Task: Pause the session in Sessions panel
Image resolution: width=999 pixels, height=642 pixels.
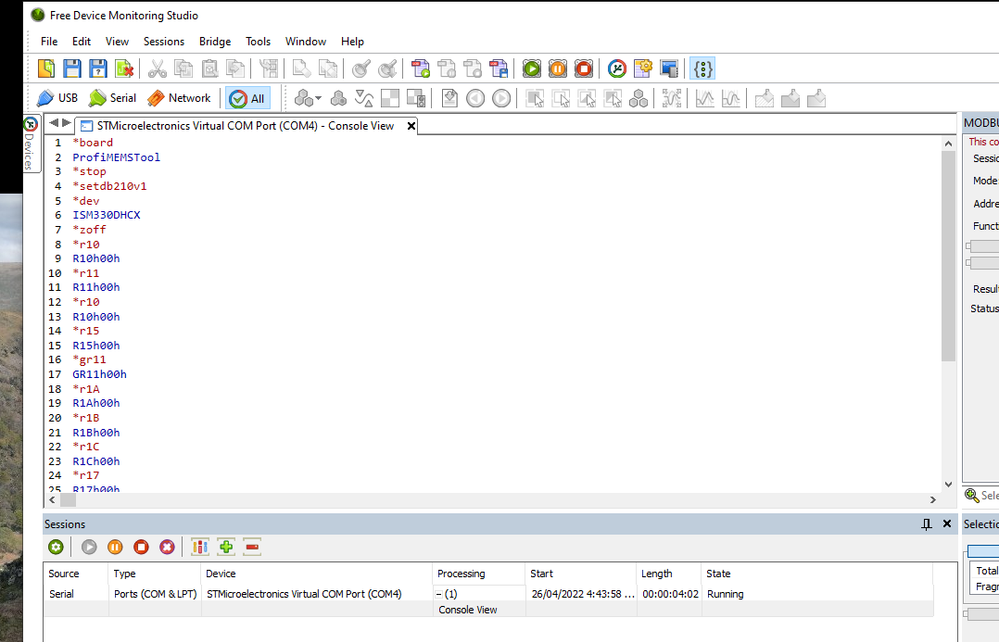Action: 115,546
